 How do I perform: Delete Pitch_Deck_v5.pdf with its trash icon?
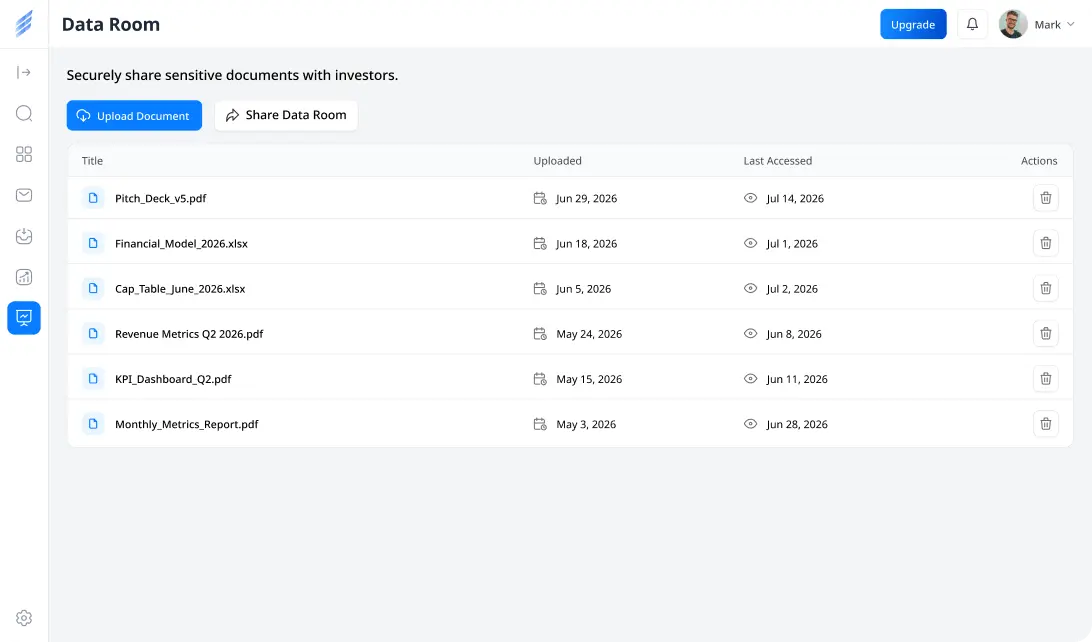[1045, 198]
